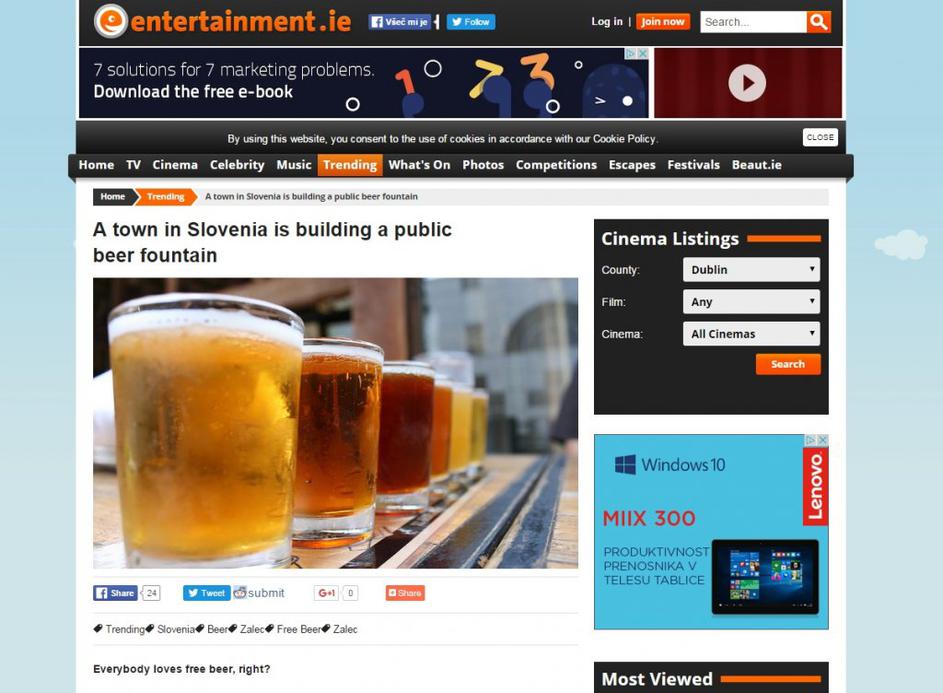Click the orange Share button below article
This screenshot has width=943, height=693.
(405, 593)
